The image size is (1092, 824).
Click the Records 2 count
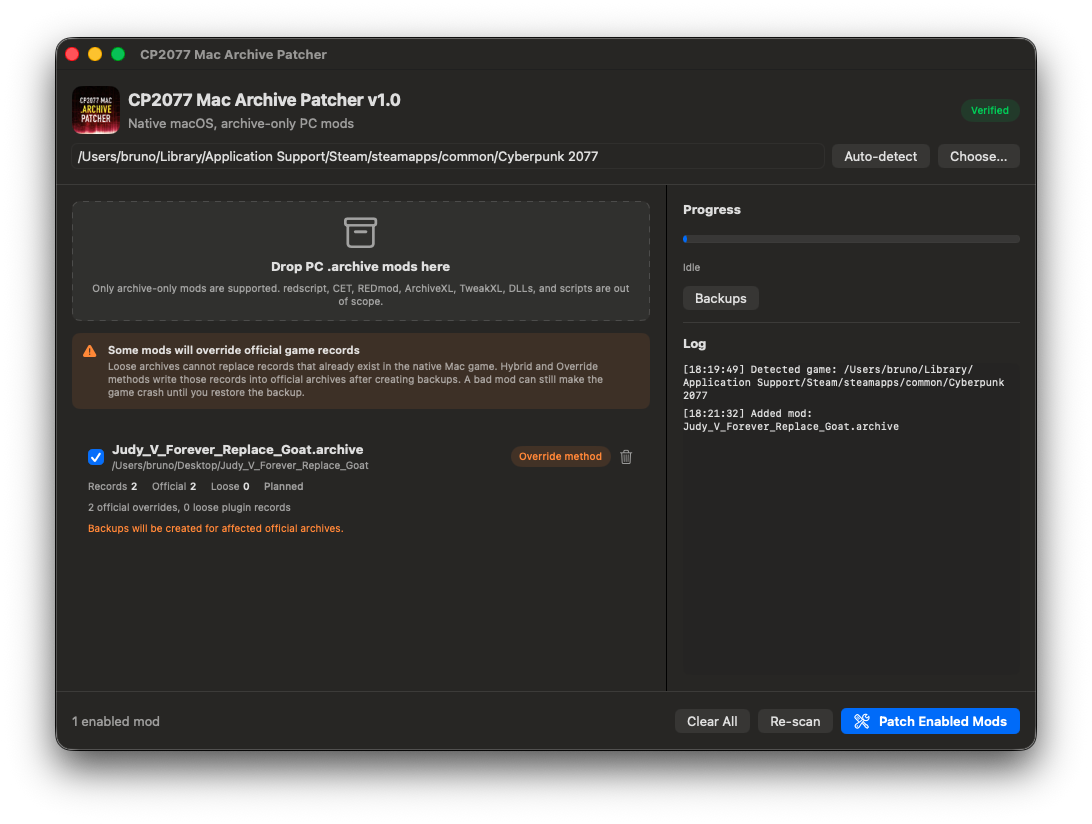112,486
